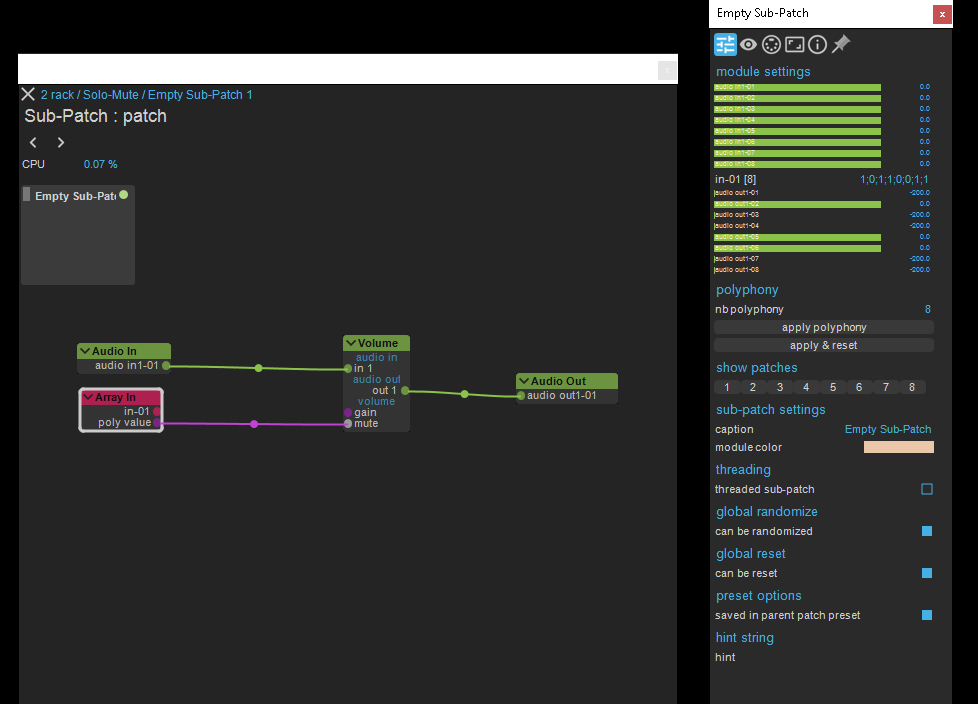This screenshot has height=704, width=978.
Task: Disable saved in parent patch preset
Action: (x=927, y=615)
